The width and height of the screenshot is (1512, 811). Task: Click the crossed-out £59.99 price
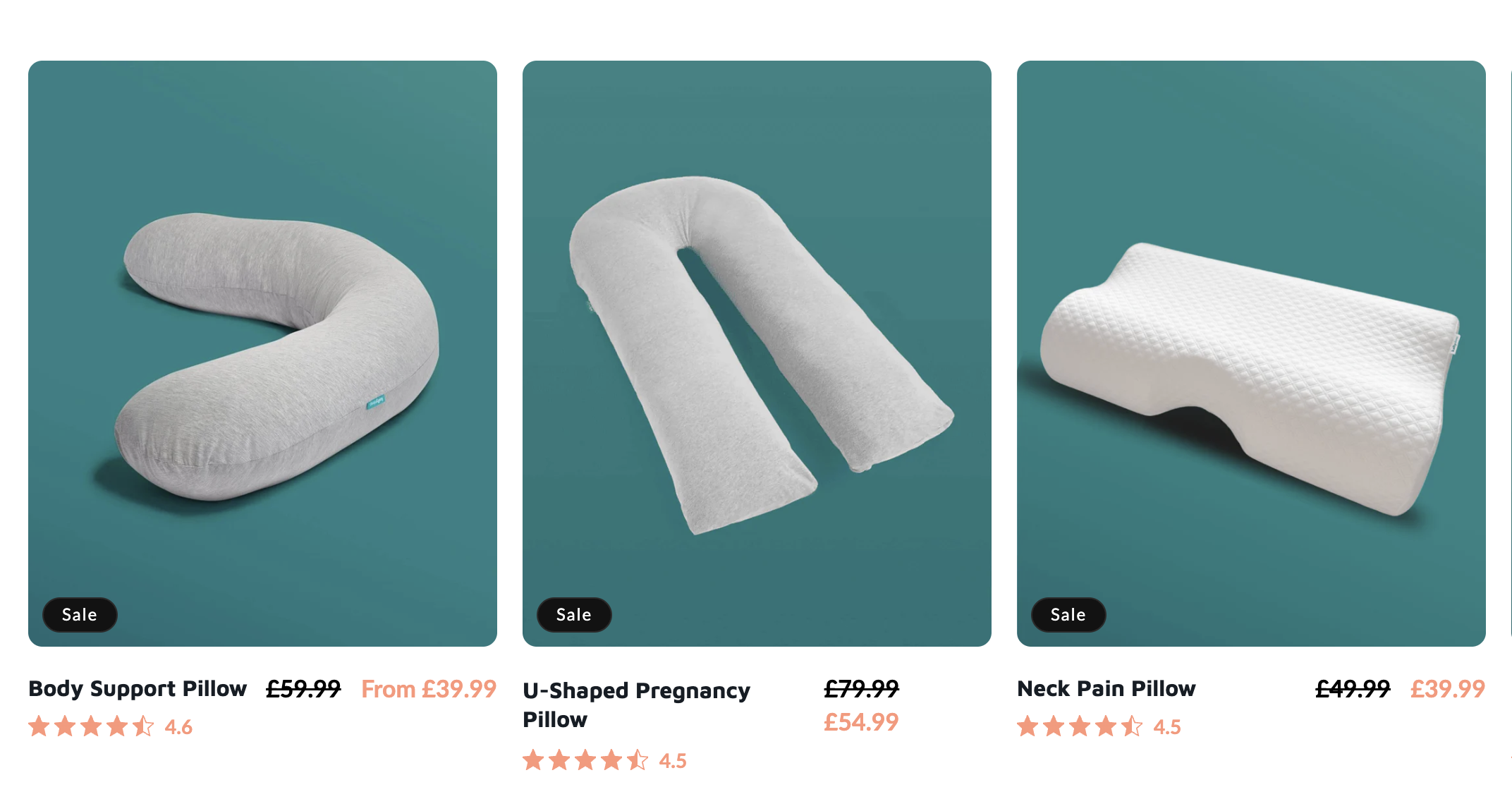(303, 689)
